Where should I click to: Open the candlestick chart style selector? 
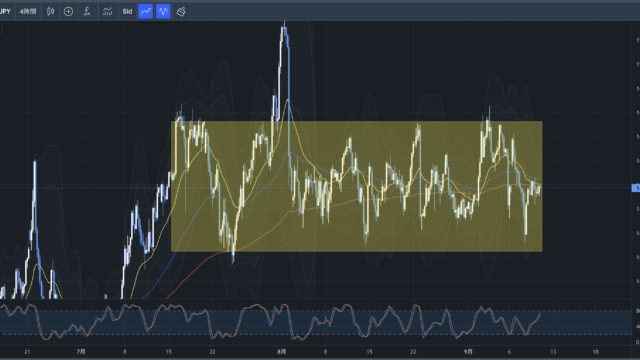click(x=51, y=11)
